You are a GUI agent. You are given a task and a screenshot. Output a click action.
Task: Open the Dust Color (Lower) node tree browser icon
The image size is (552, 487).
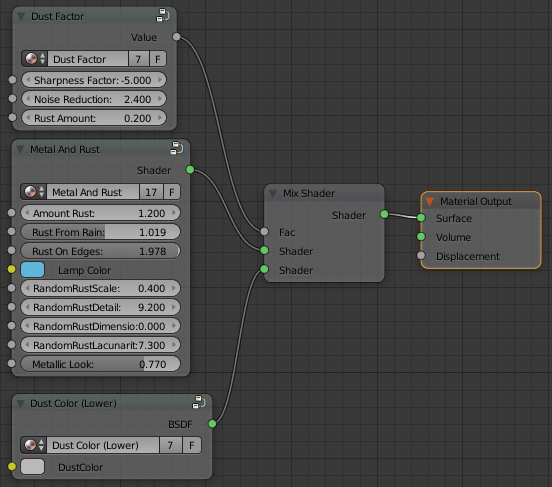pyautogui.click(x=34, y=445)
